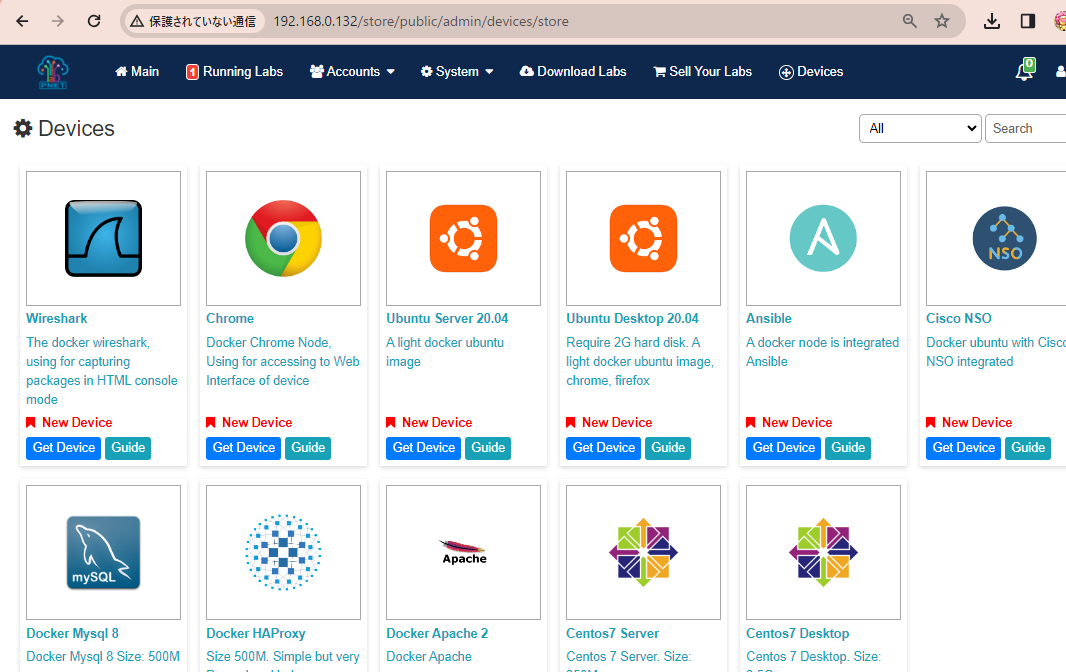Get Device for Ansible

pos(783,448)
